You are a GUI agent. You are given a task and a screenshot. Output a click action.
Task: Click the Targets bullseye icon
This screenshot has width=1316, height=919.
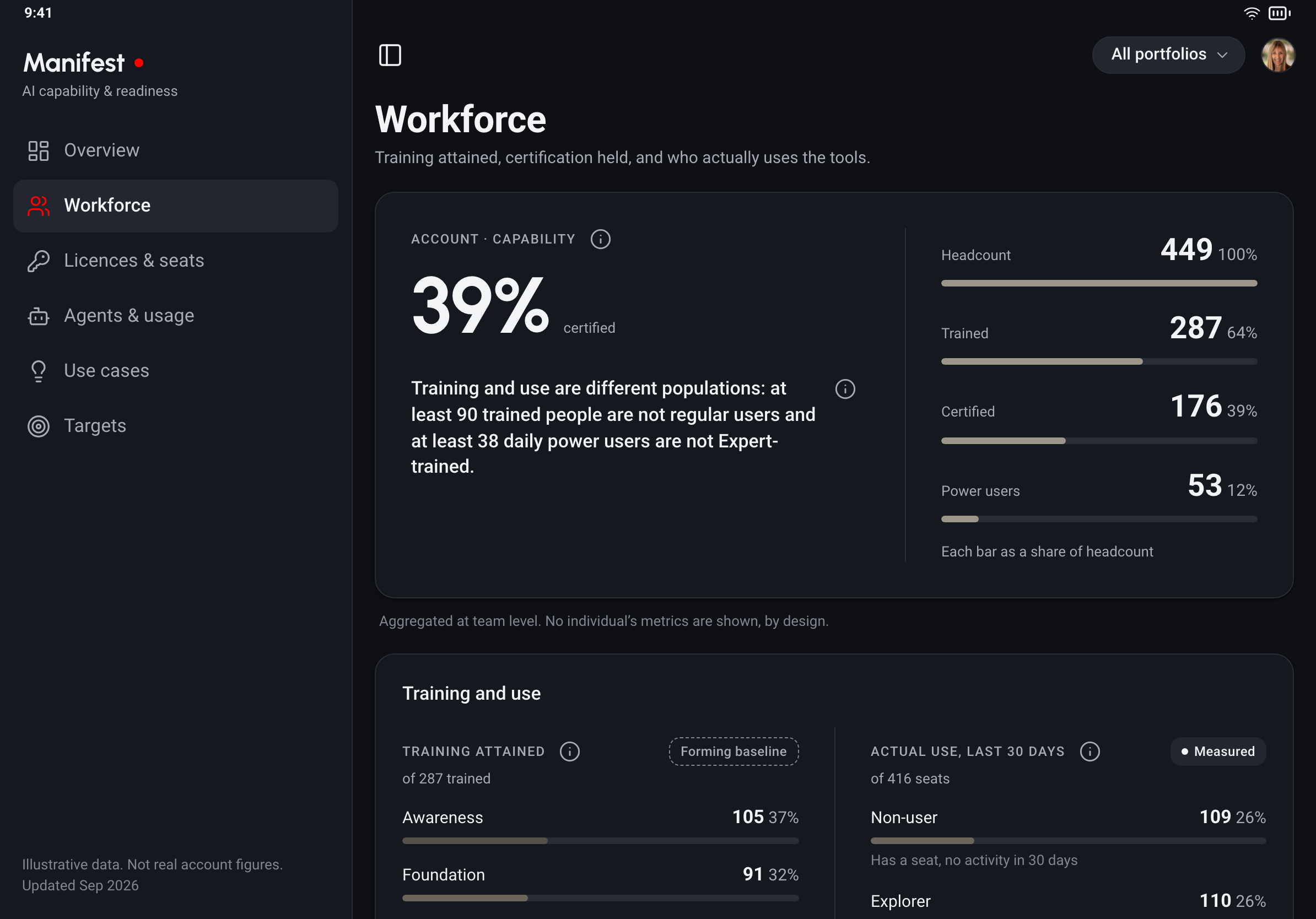39,426
